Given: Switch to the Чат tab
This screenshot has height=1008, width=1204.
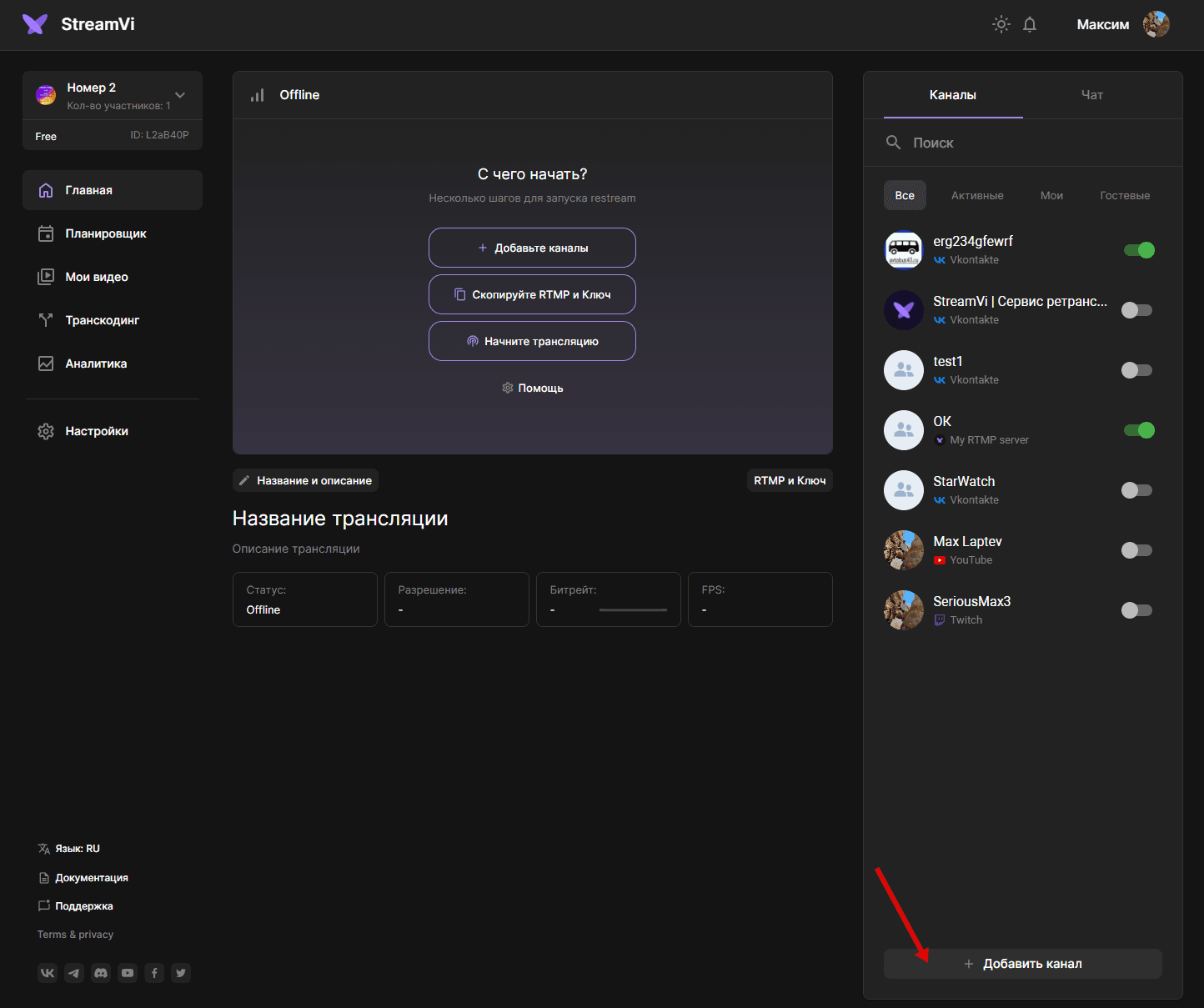Looking at the screenshot, I should (x=1092, y=95).
